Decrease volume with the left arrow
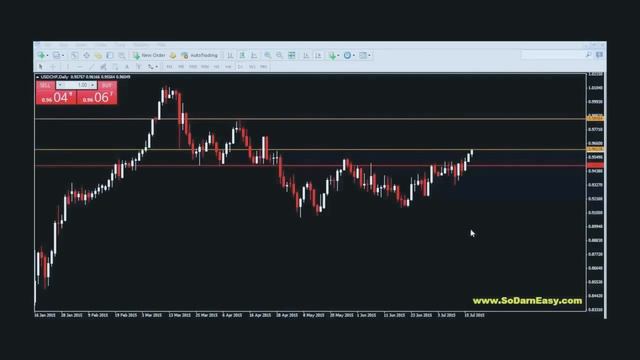Viewport: 640px width, 360px height. pos(60,85)
